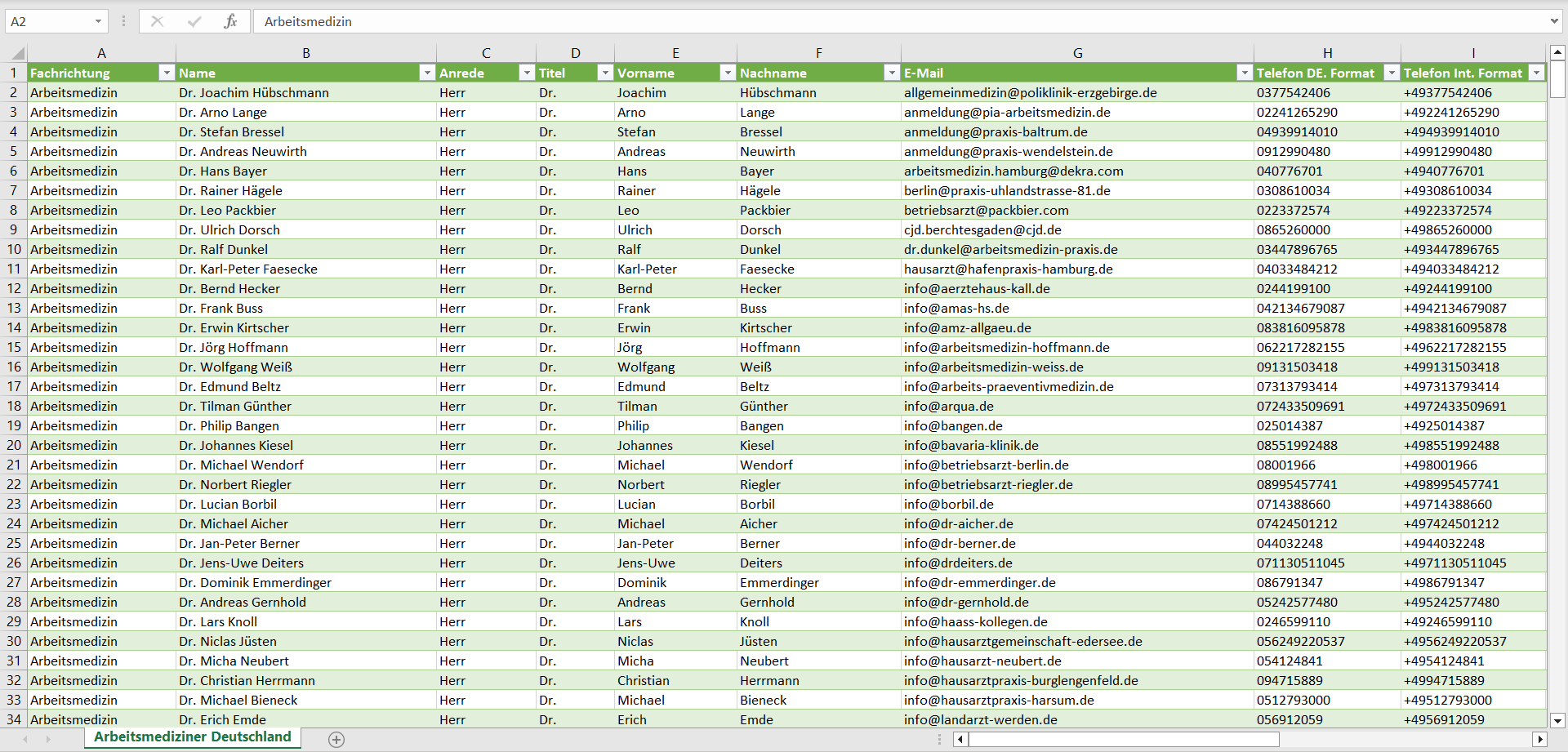This screenshot has height=752, width=1568.
Task: Select email info@aerztehaus-kall.de
Action: pyautogui.click(x=1077, y=288)
